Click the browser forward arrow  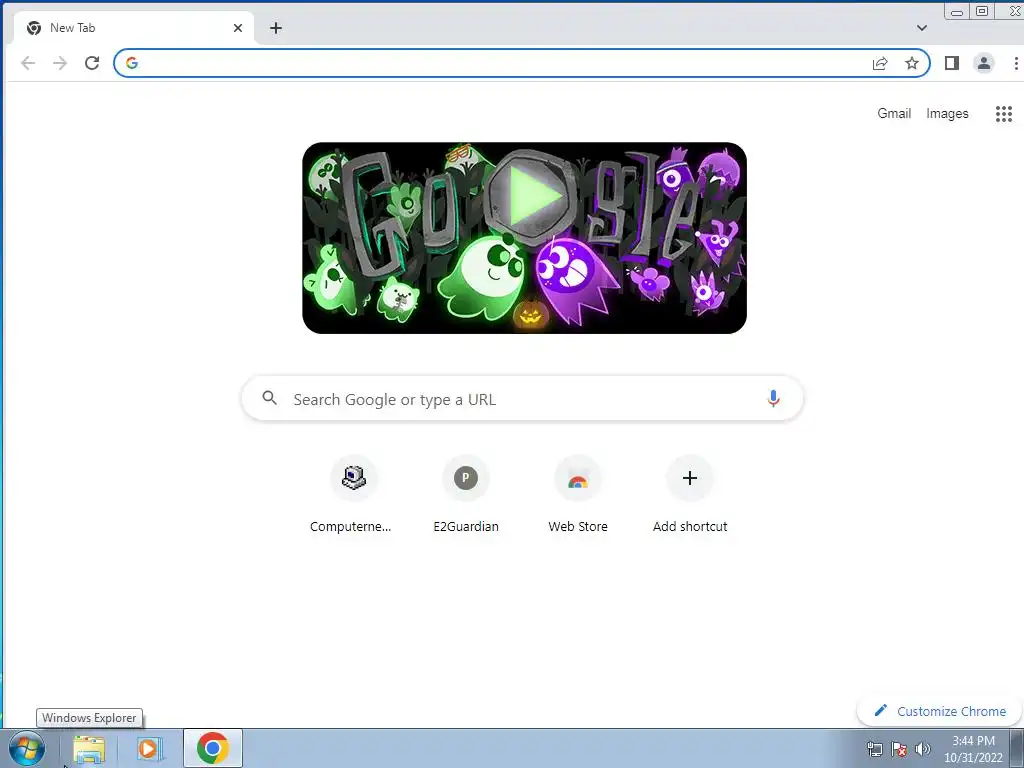60,63
